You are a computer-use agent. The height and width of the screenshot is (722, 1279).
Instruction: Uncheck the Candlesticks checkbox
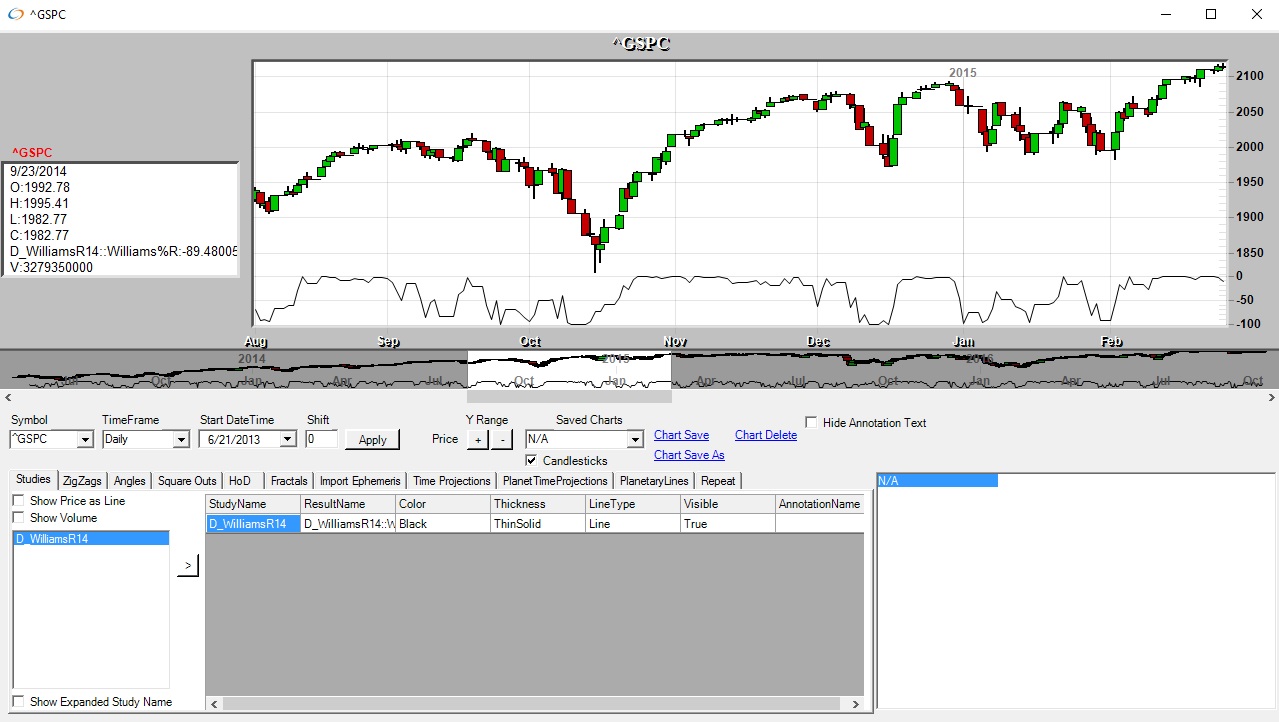(x=532, y=461)
